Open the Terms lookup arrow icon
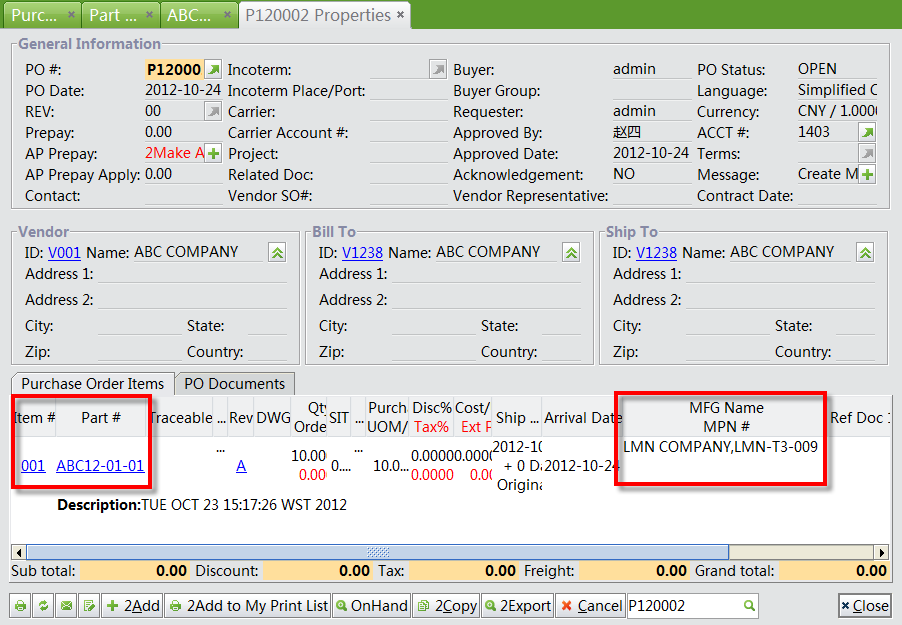Screen dimensions: 902x625 (866, 153)
